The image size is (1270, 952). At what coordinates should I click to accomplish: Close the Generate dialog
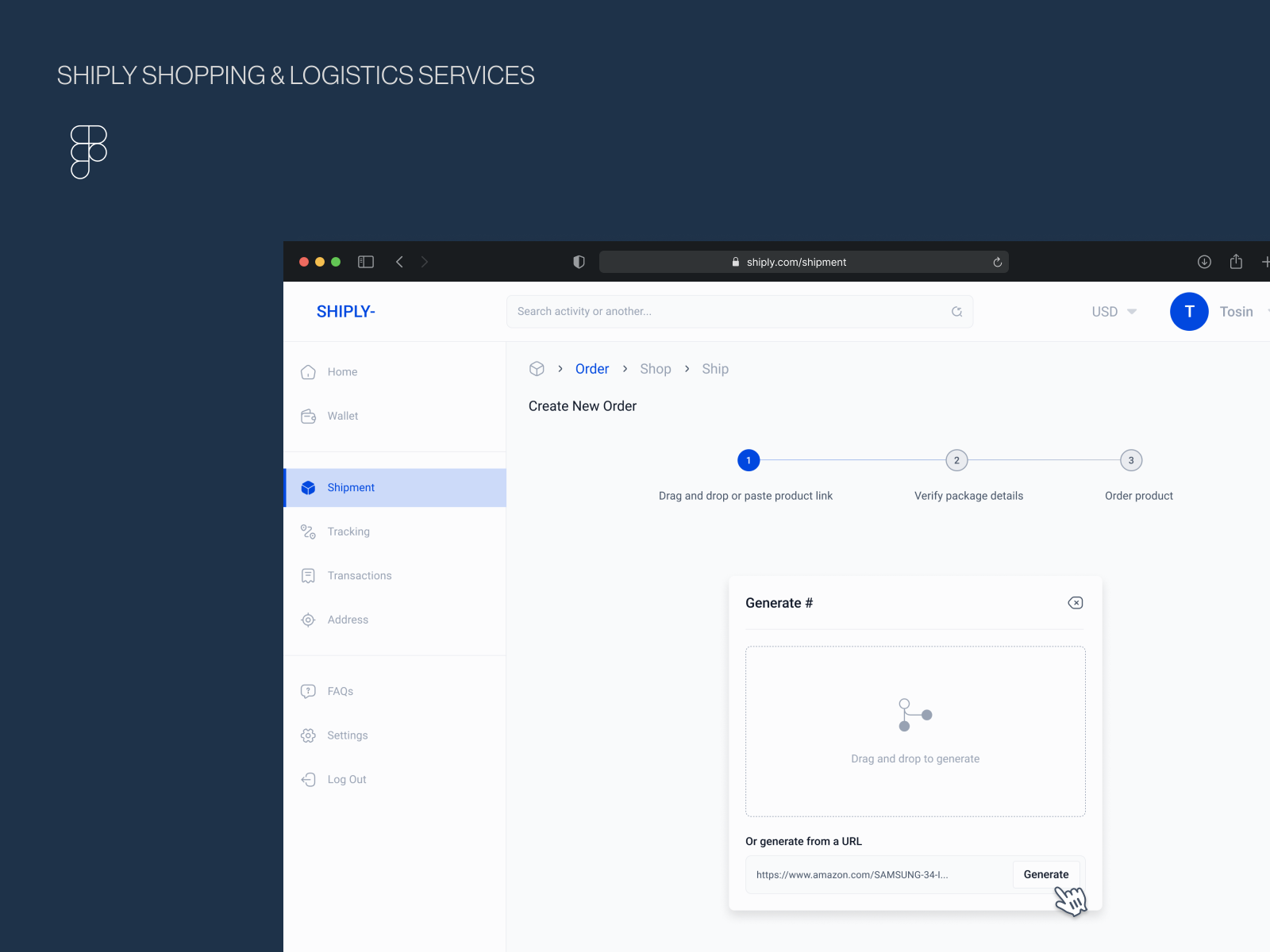click(x=1076, y=602)
